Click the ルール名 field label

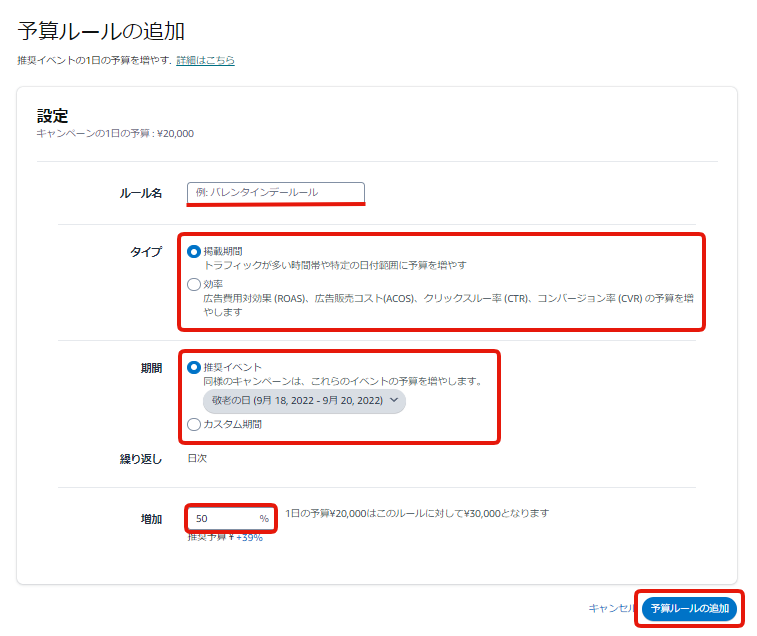pyautogui.click(x=140, y=193)
